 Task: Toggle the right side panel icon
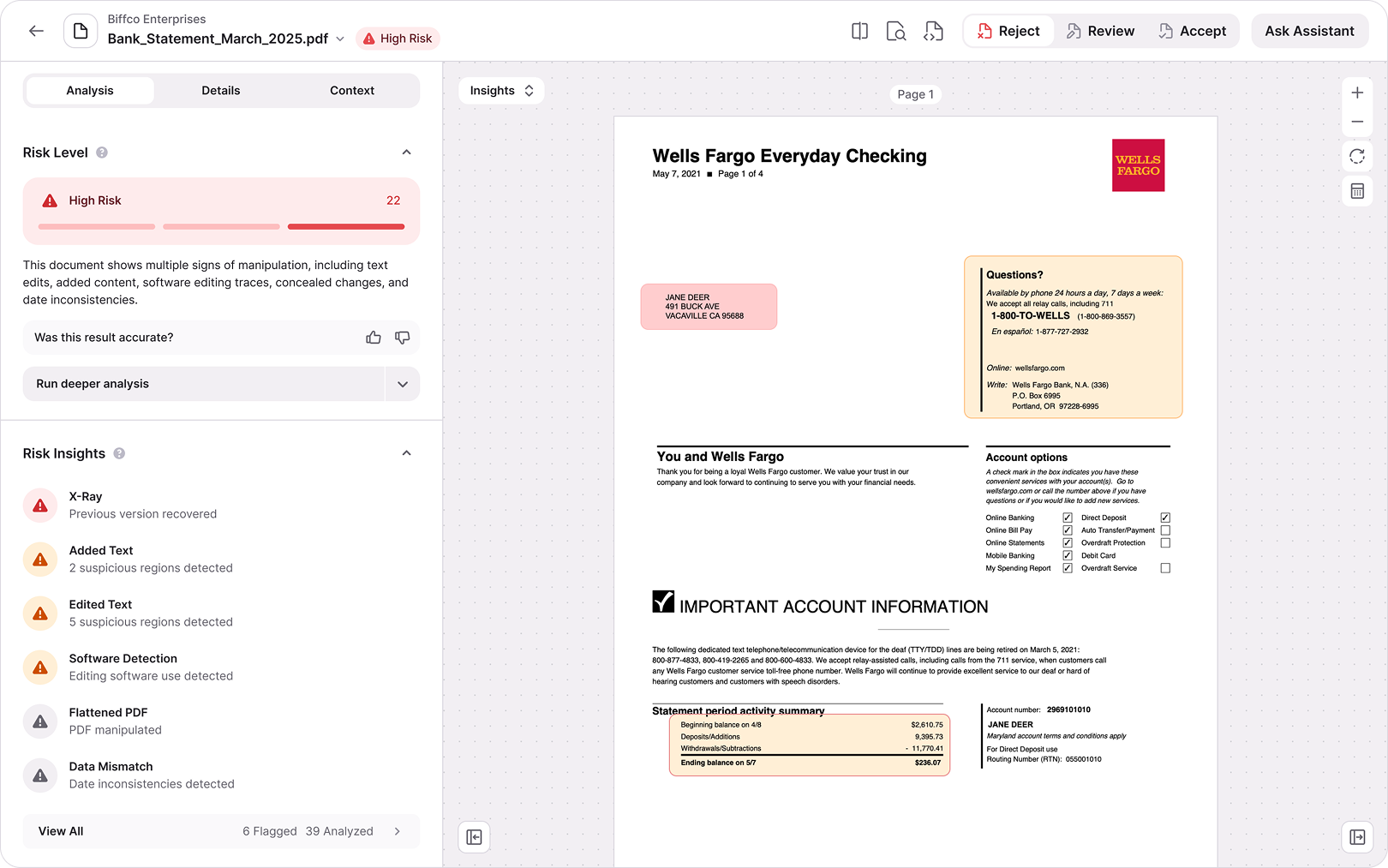coord(1357,837)
